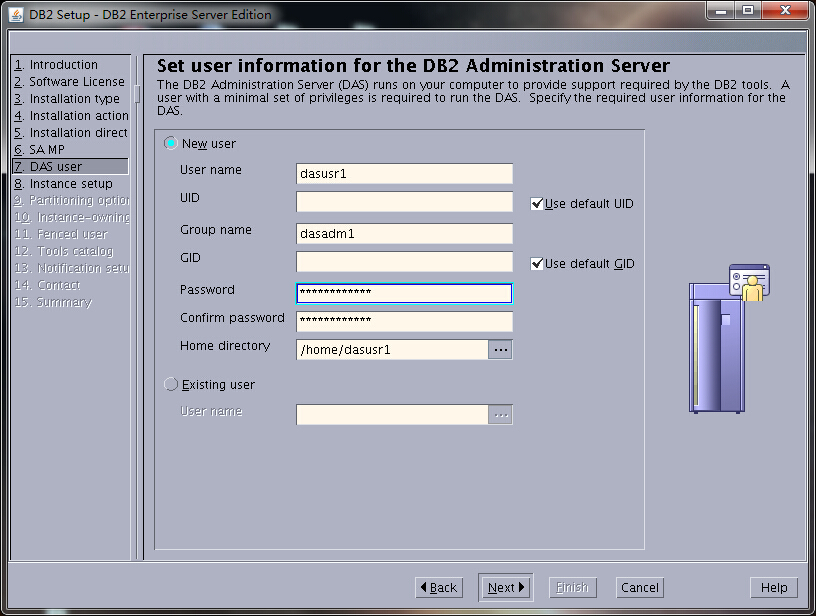
Task: Toggle the Use default GID checkbox
Action: (x=537, y=263)
